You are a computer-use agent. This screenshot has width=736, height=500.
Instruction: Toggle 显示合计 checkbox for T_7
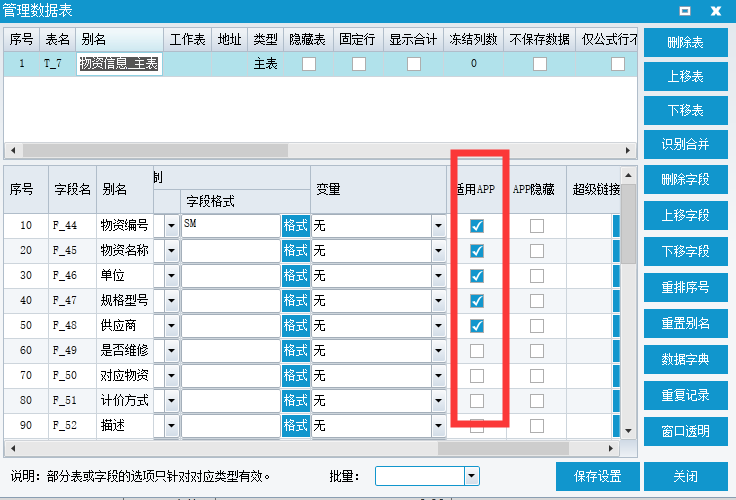(x=414, y=64)
